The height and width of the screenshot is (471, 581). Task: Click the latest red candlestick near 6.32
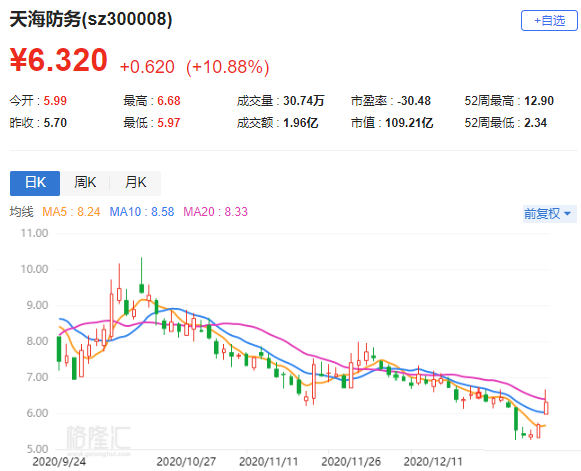pos(546,407)
